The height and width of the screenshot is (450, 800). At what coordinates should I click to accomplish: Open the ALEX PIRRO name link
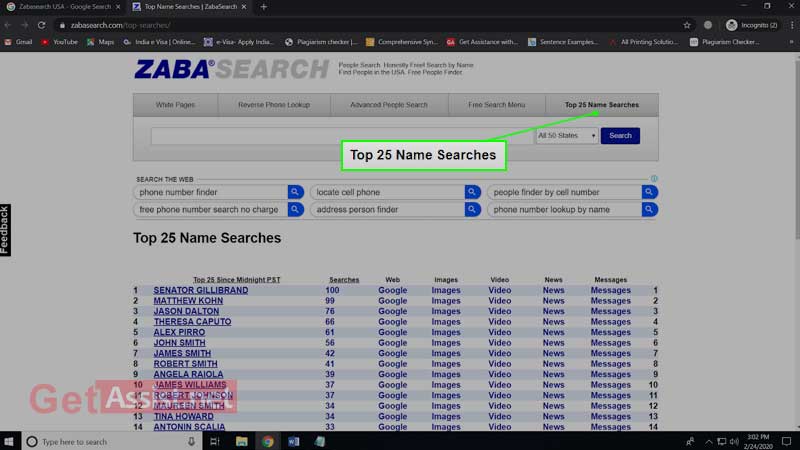179,332
